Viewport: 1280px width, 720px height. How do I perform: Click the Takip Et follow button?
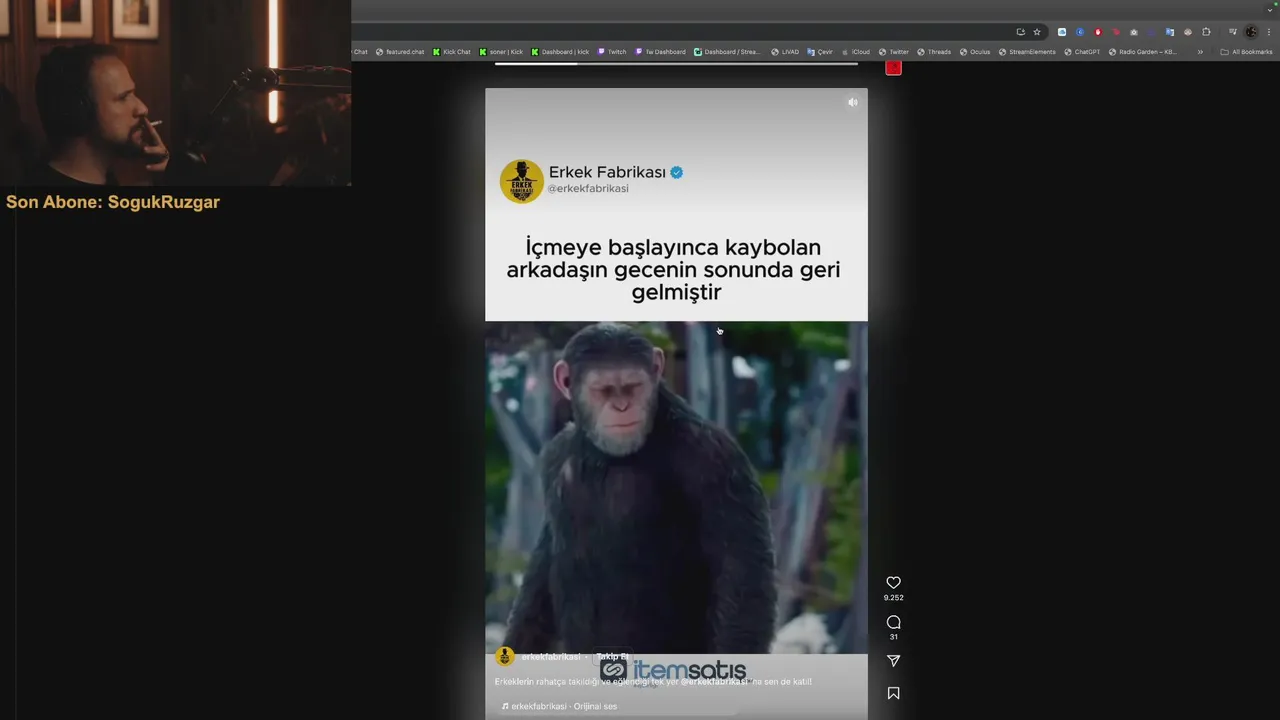coord(612,656)
